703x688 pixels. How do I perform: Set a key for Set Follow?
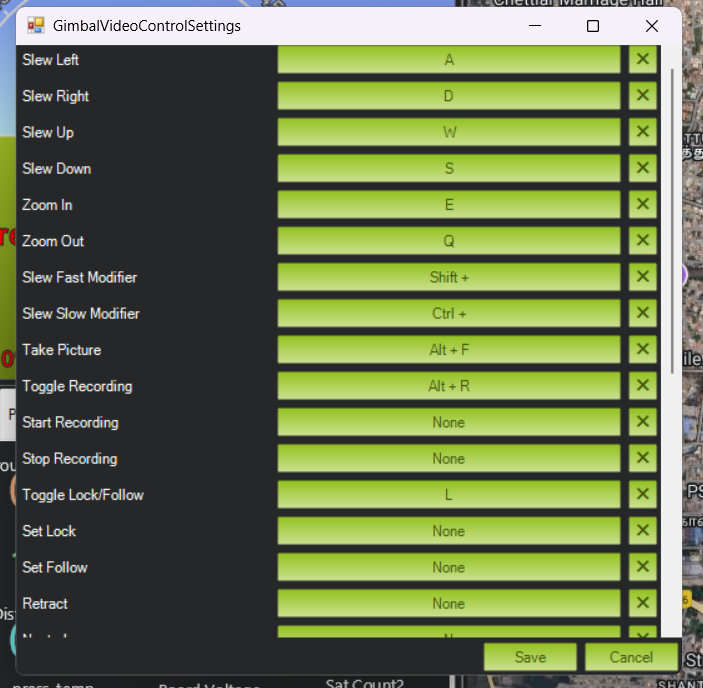coord(449,567)
